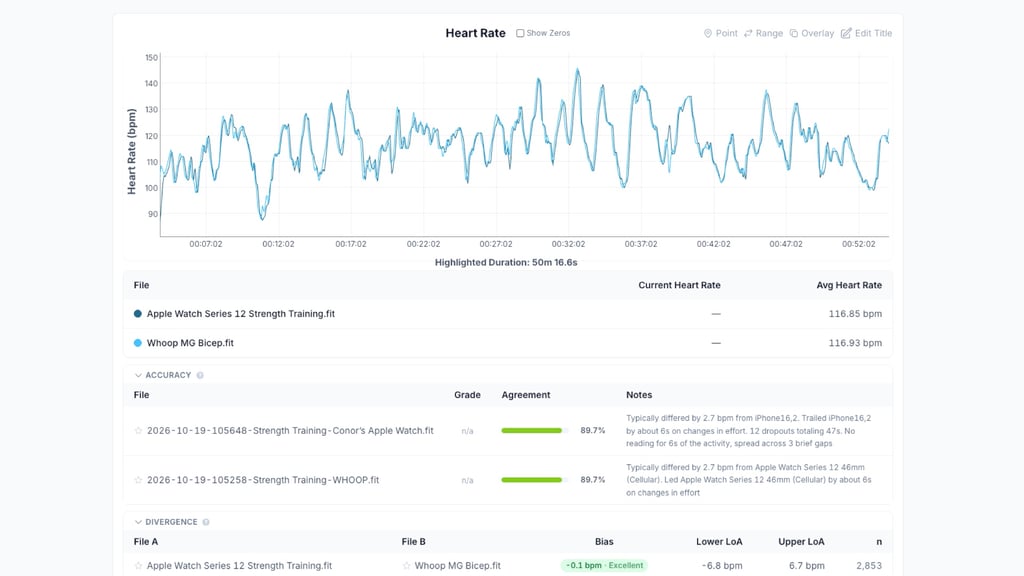Click the Agreement column header
The image size is (1024, 576).
(526, 395)
